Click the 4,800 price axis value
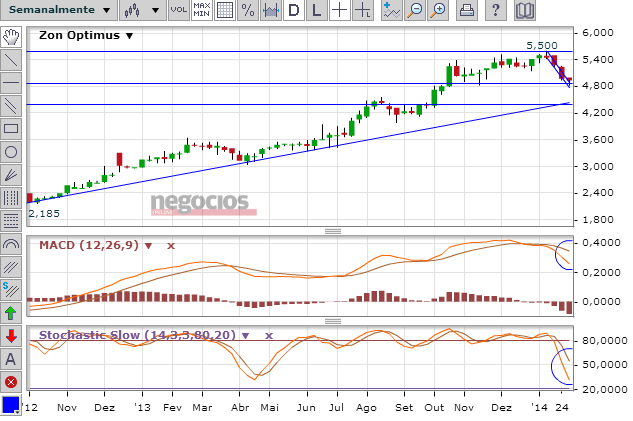Screen dimensions: 633x421 (x=597, y=86)
